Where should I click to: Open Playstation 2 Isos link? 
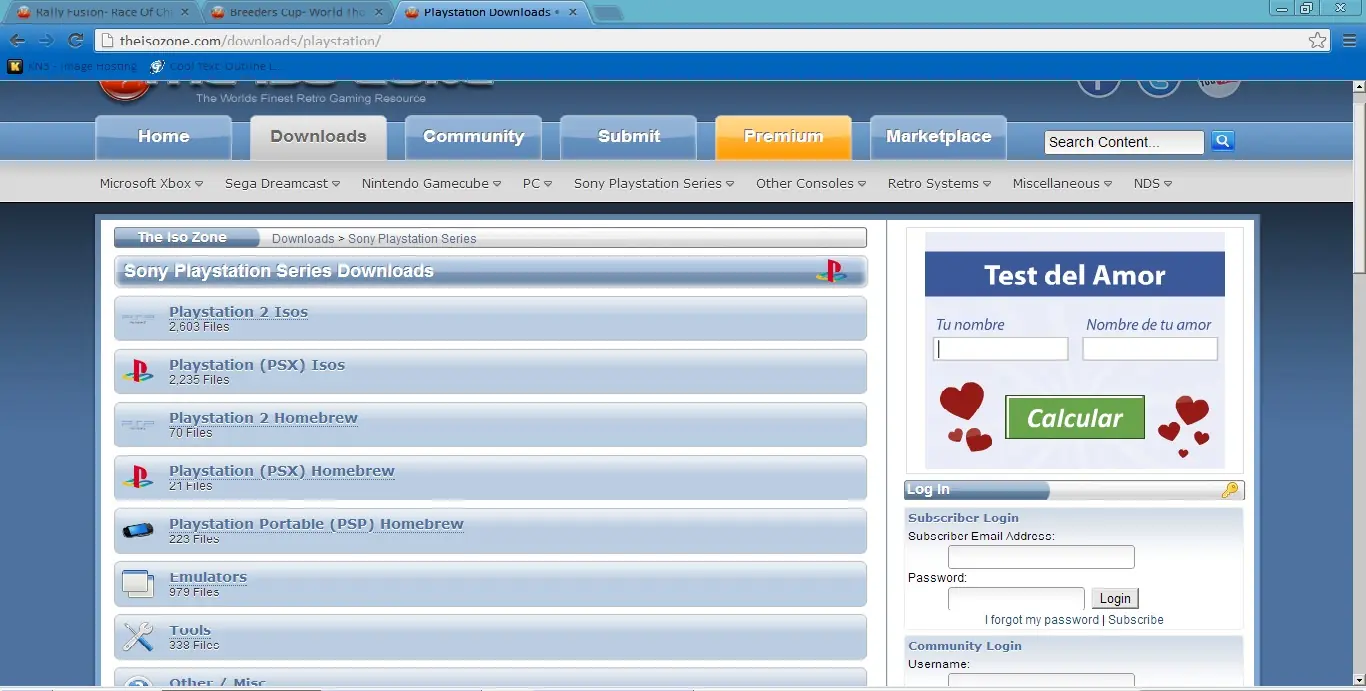pos(238,312)
